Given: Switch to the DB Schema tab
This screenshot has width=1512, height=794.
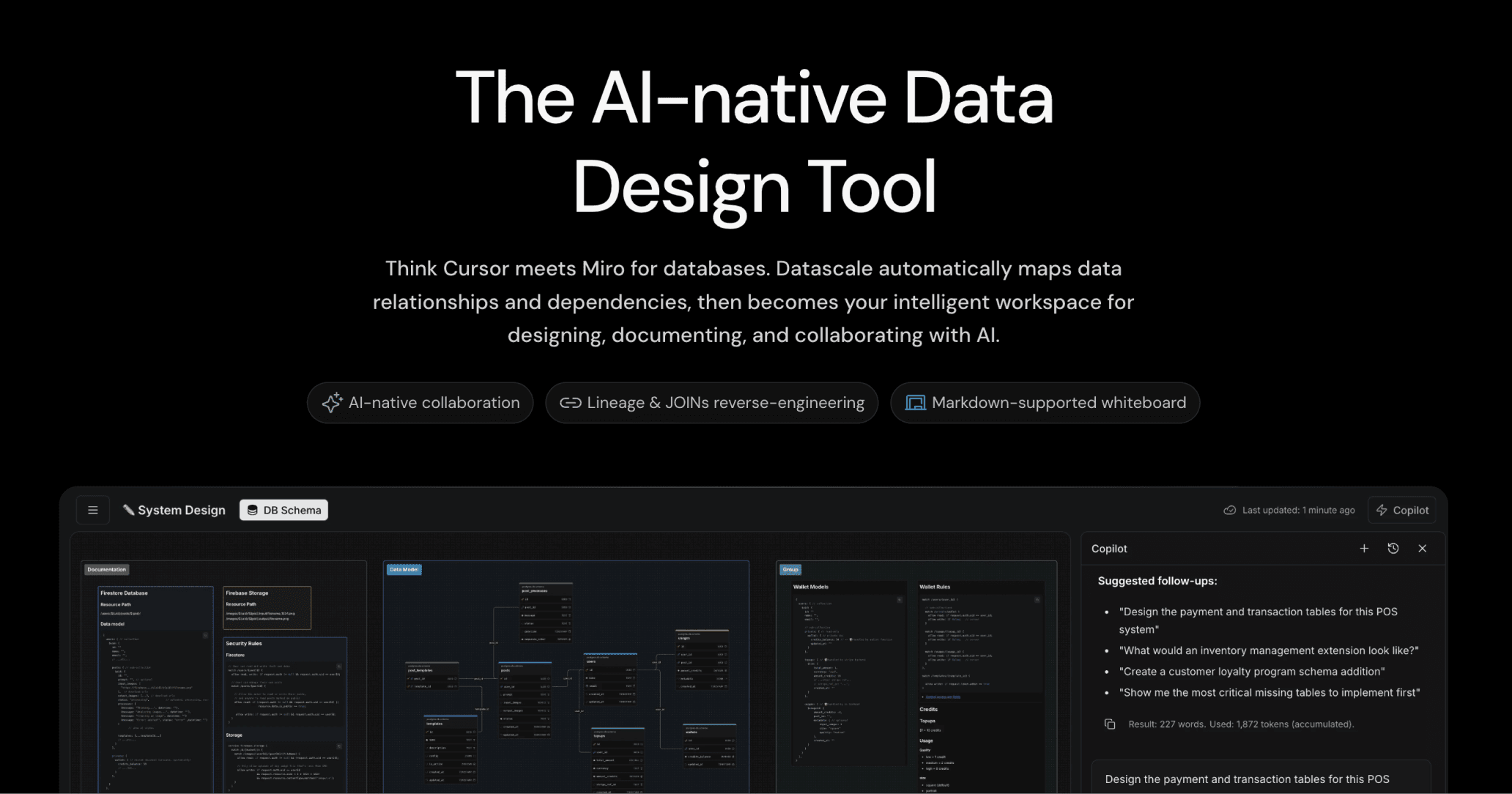Looking at the screenshot, I should tap(283, 510).
